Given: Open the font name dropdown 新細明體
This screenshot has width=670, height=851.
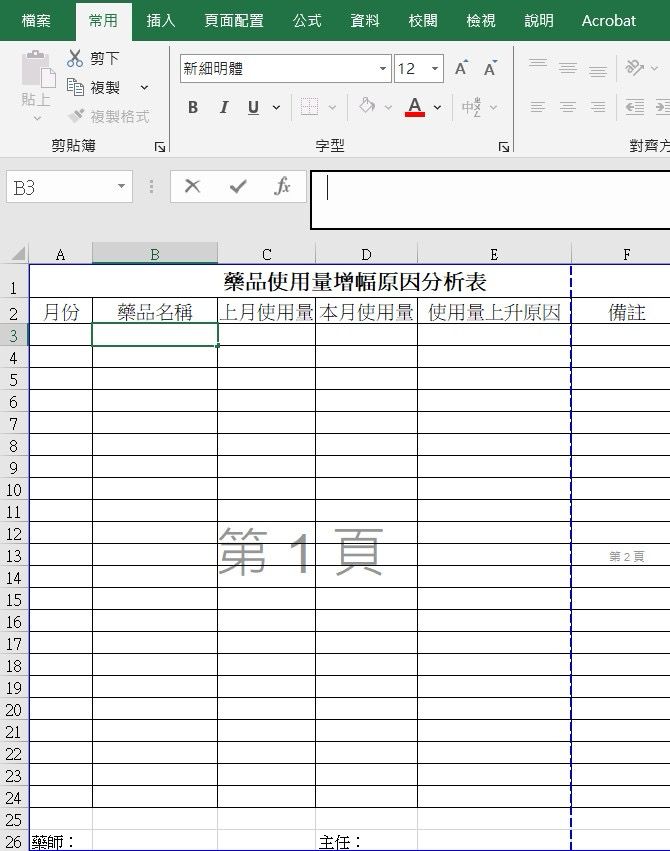Looking at the screenshot, I should point(383,69).
